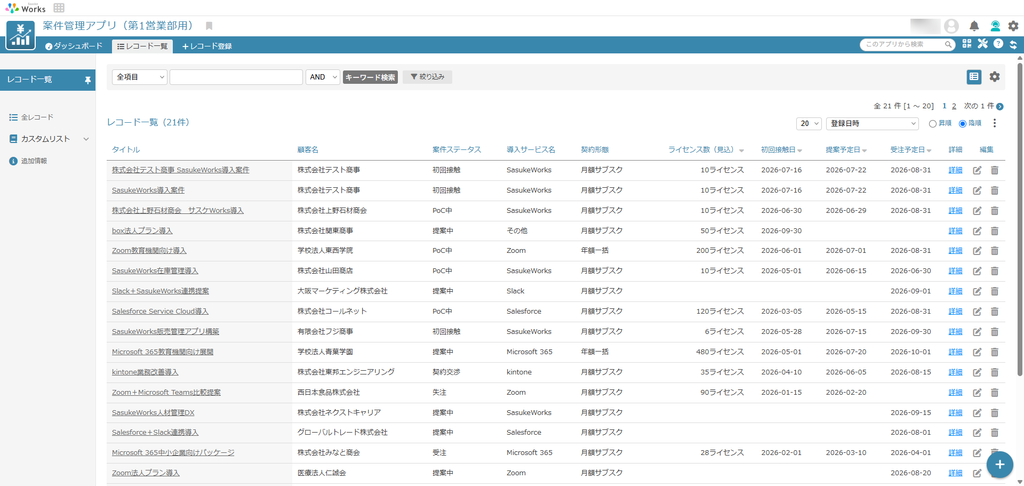
Task: Open the レコード登録 tab
Action: [x=206, y=46]
